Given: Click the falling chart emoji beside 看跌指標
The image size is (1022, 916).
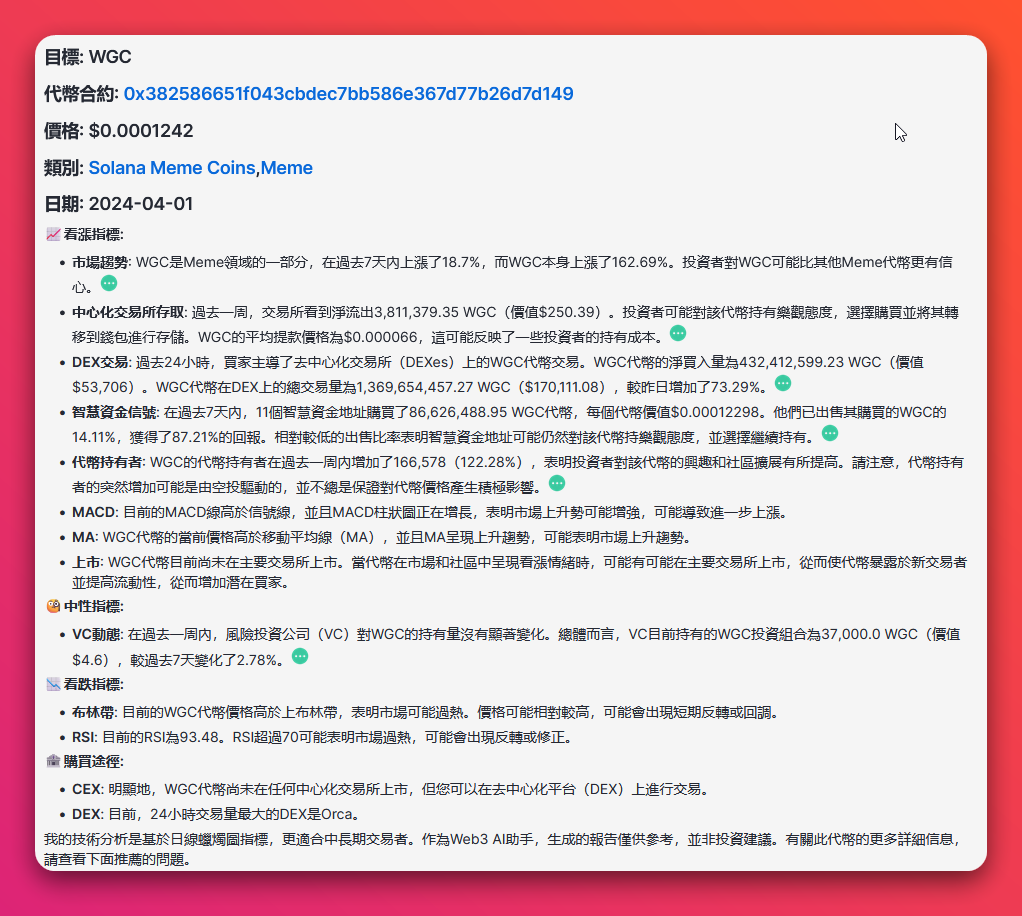Looking at the screenshot, I should (53, 685).
